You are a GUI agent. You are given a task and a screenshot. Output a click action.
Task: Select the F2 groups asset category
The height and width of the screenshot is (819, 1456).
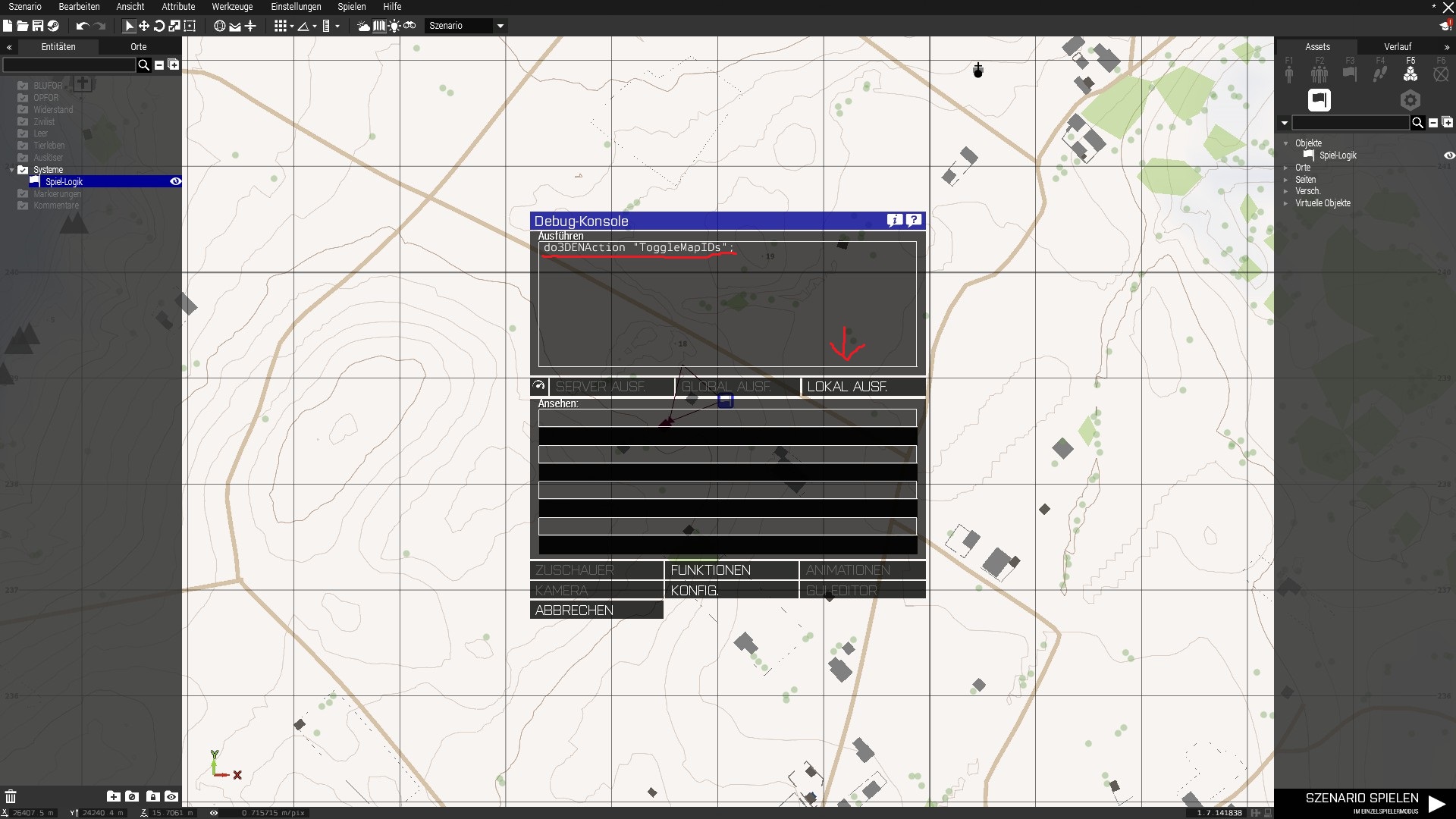pyautogui.click(x=1319, y=74)
